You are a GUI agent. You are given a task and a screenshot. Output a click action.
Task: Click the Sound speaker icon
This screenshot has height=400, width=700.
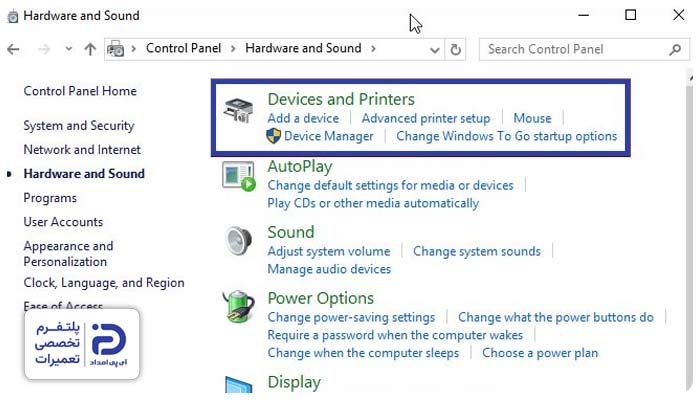(238, 241)
